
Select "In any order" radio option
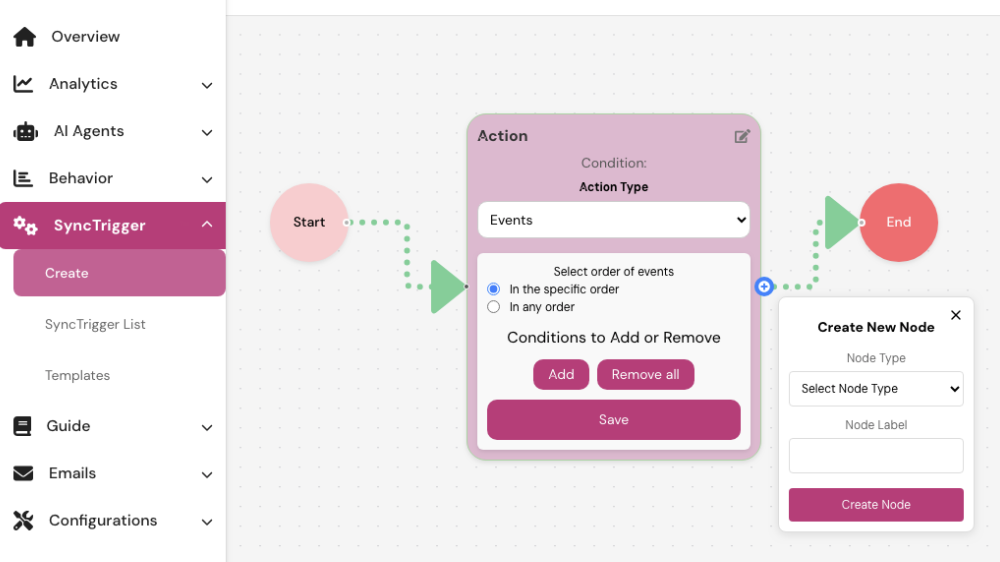[493, 307]
